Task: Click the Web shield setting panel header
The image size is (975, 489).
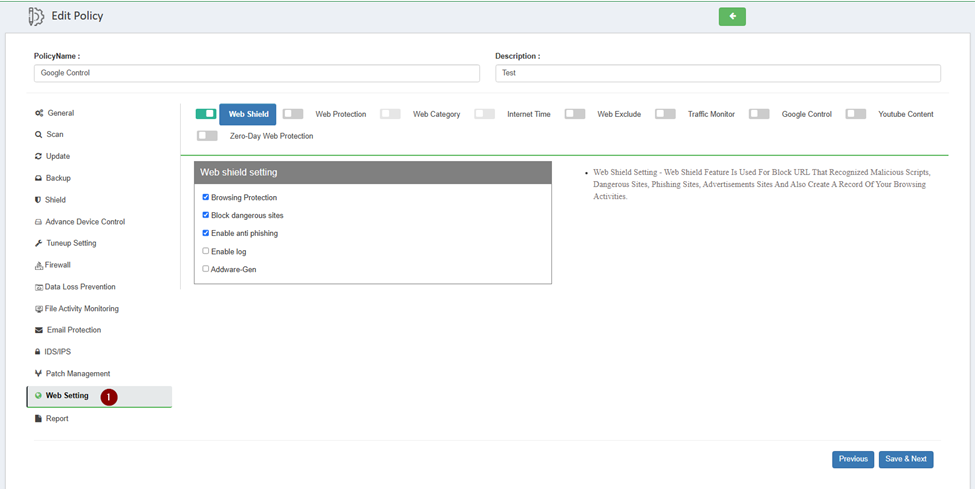Action: 373,172
